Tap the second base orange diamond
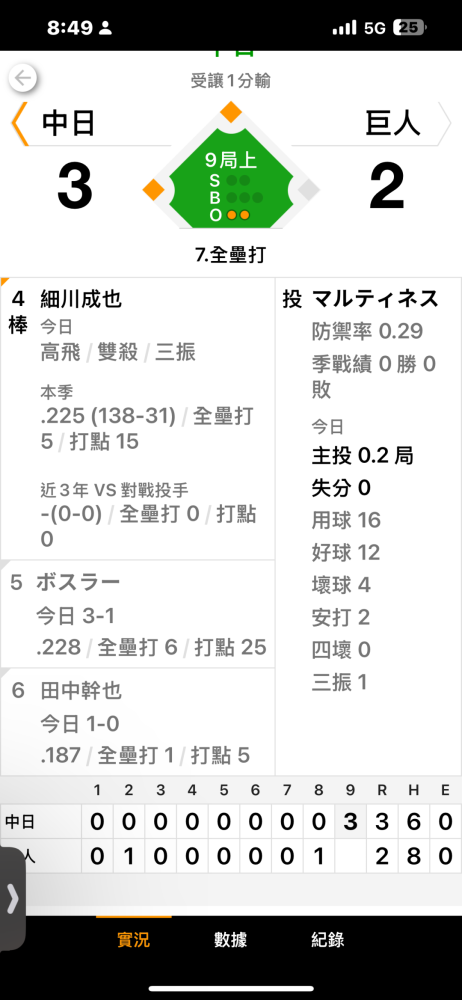Viewport: 462px width, 1000px height. pos(231,112)
